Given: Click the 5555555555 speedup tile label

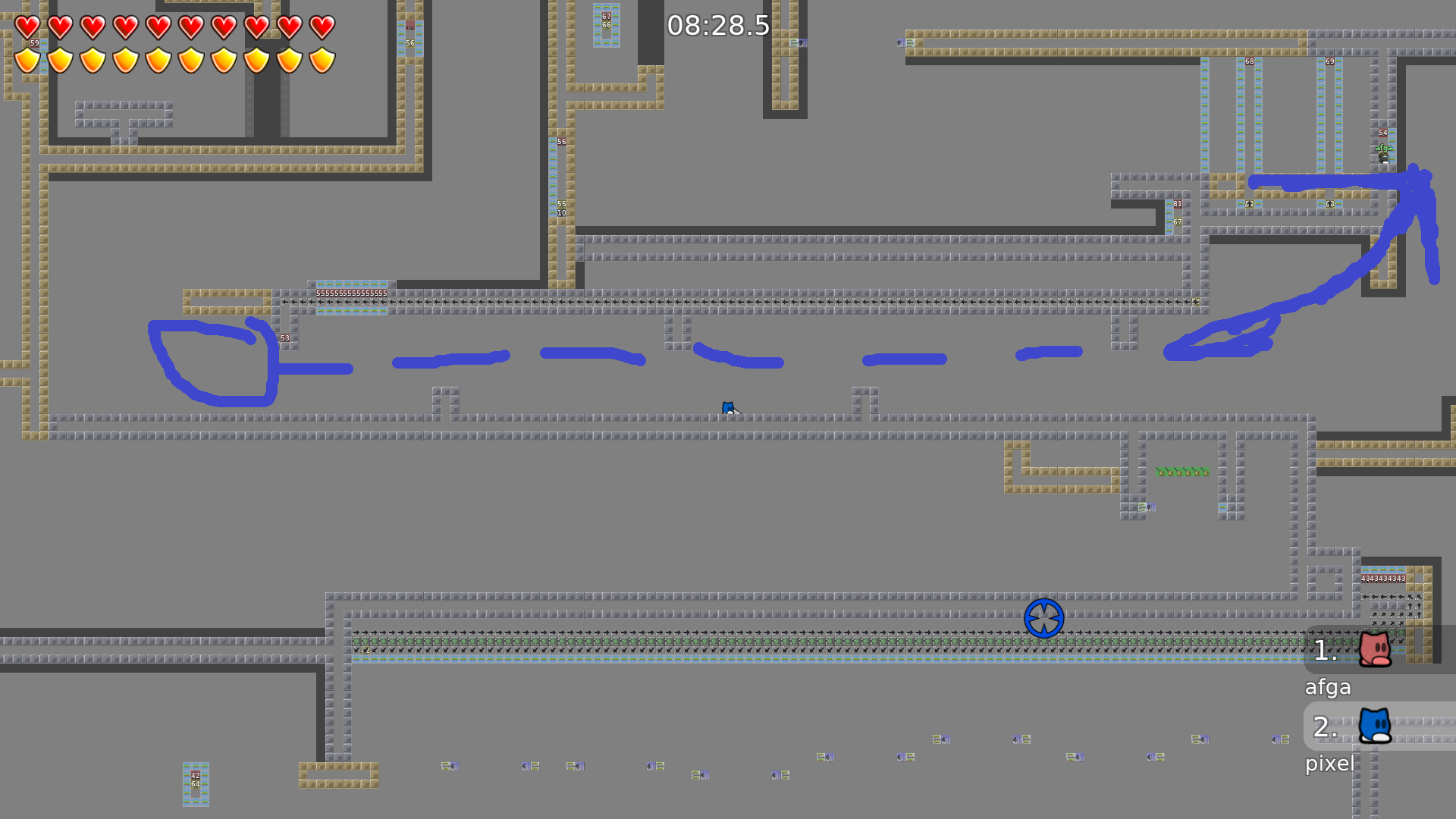Looking at the screenshot, I should point(351,293).
